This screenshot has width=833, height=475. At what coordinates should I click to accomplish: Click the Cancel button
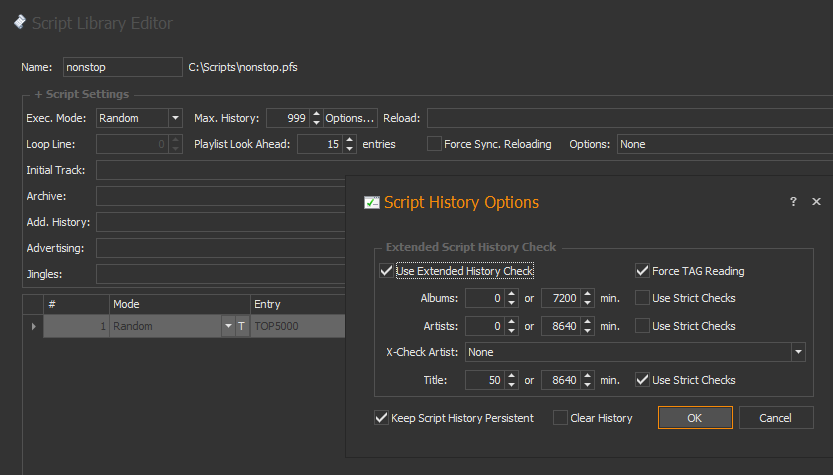tap(776, 418)
